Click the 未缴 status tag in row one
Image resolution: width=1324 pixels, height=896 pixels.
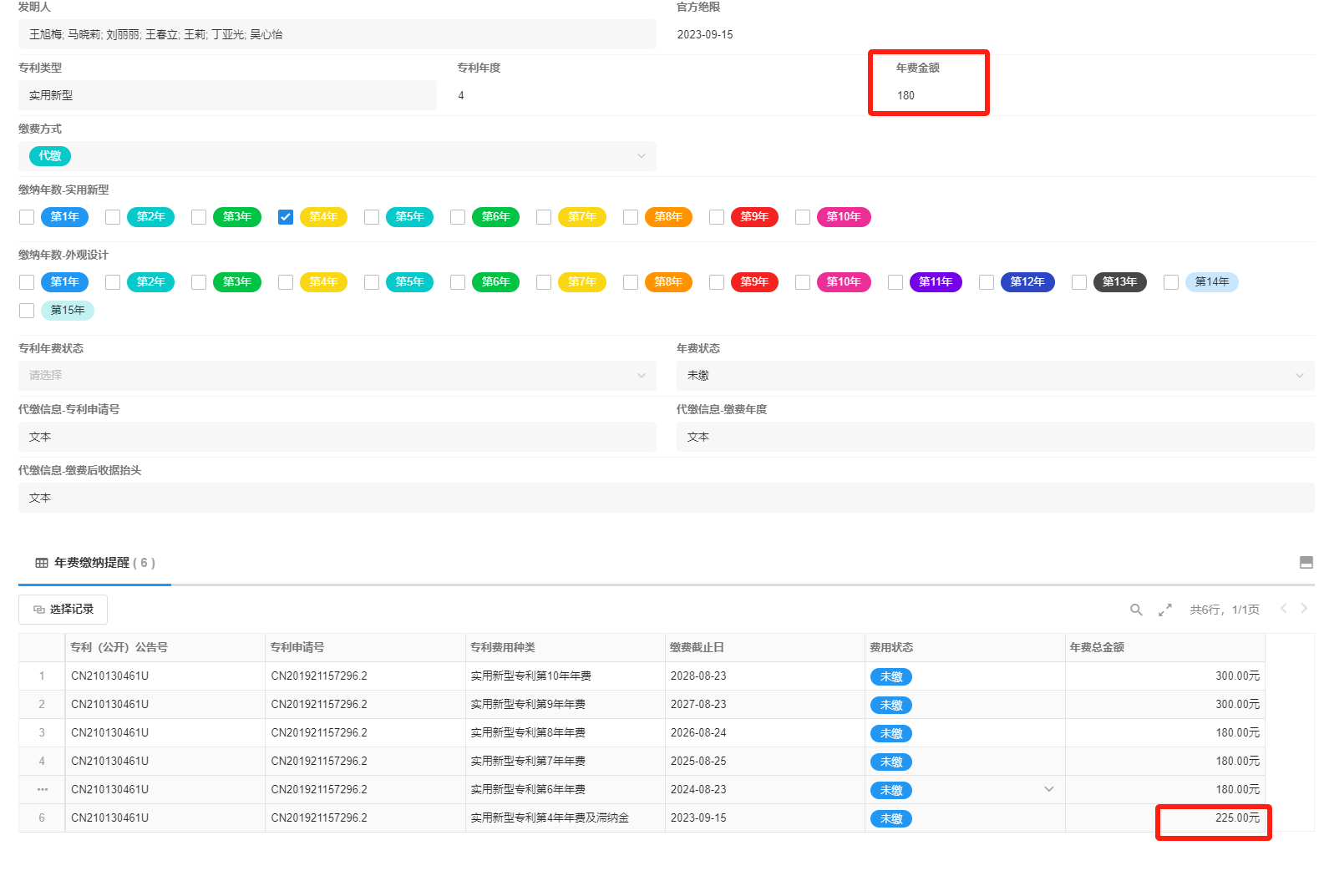click(890, 676)
